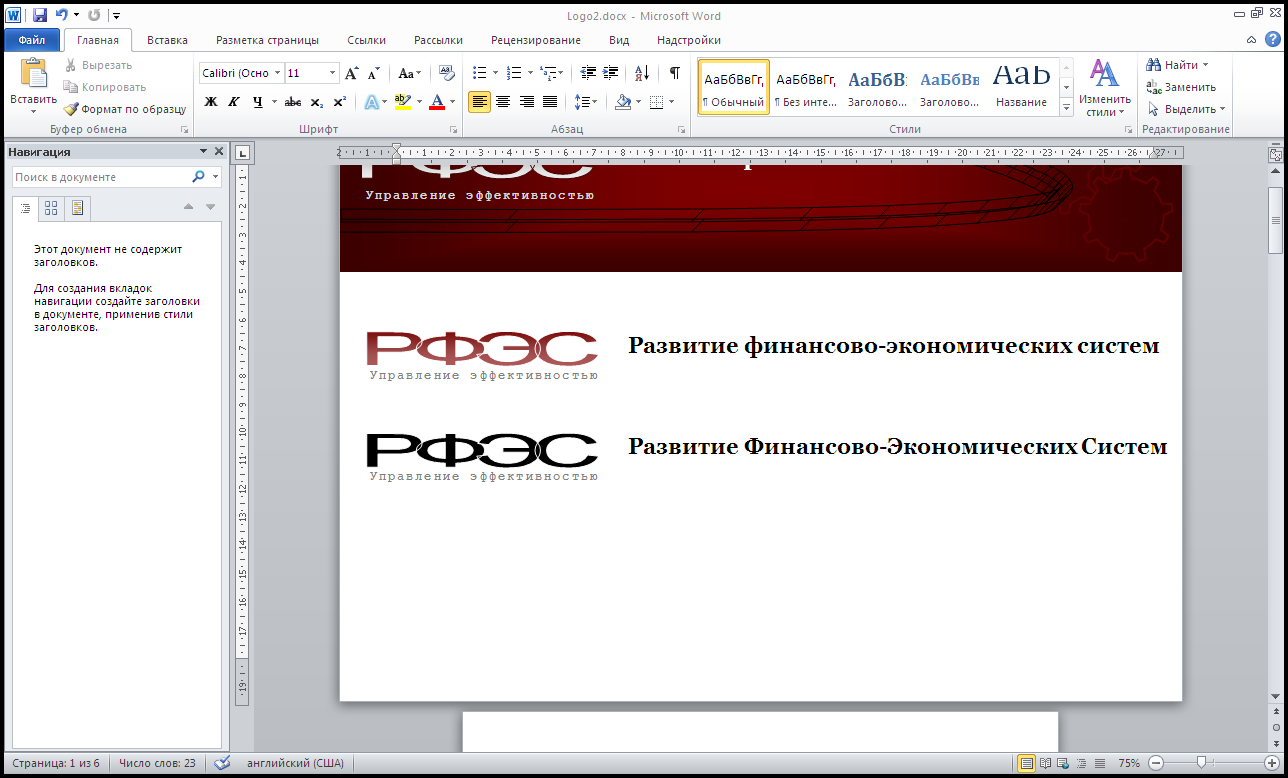Toggle Align Left paragraph button
Viewport: 1288px width, 778px height.
[480, 102]
